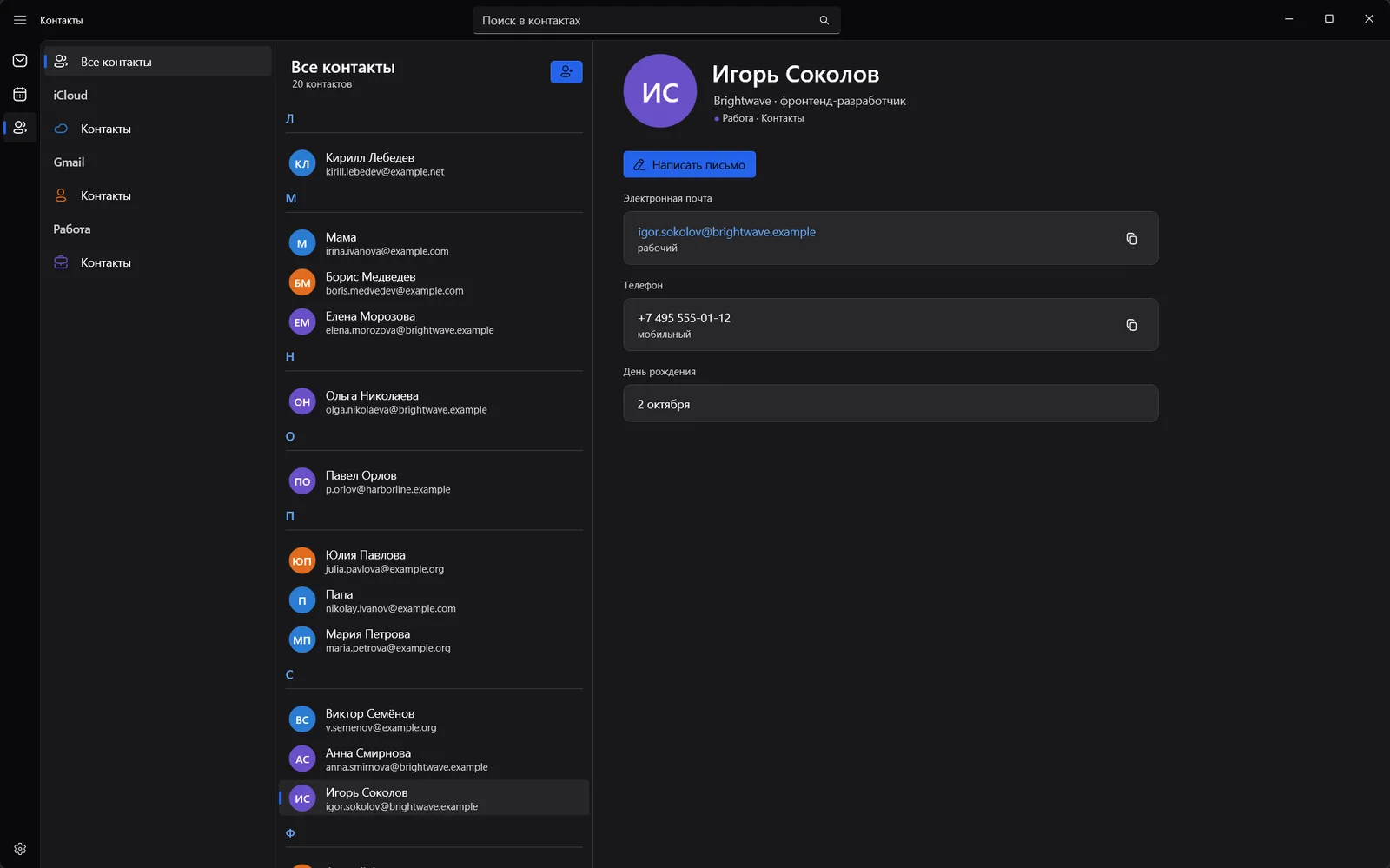Copy the email address igor.sokolov@brightwave.example
This screenshot has height=868, width=1390.
[x=1131, y=238]
